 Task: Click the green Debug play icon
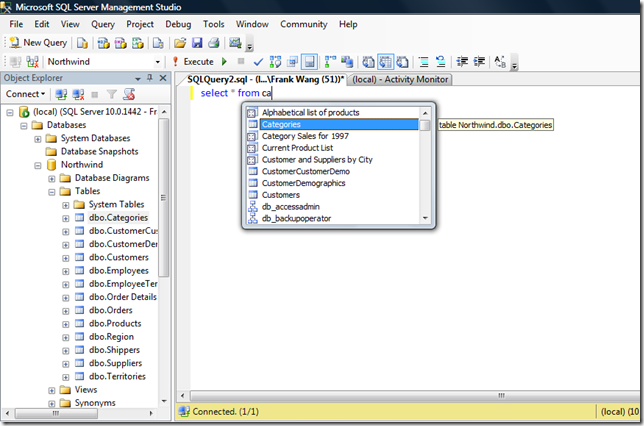click(x=224, y=62)
